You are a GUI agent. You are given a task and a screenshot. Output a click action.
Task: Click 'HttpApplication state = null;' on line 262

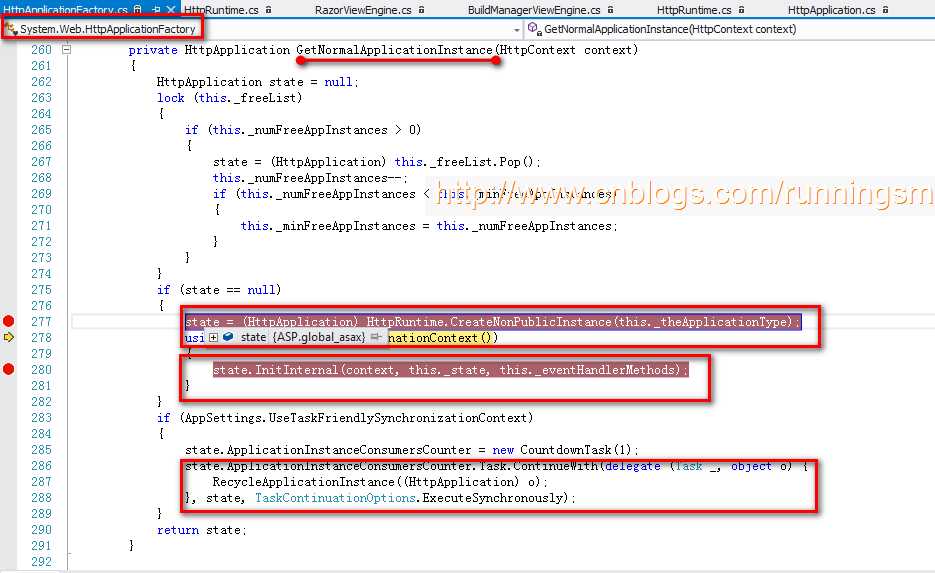point(258,82)
